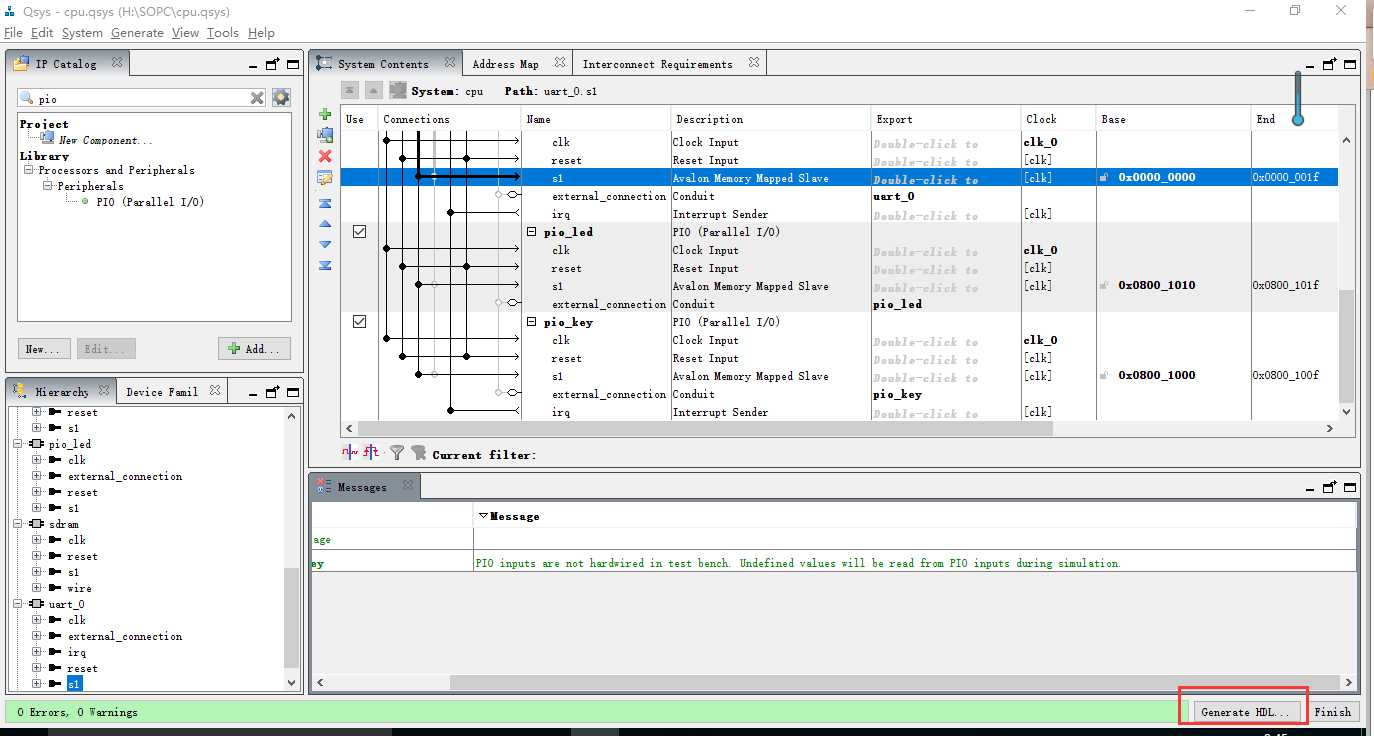Click the PIO inputs not hardwired message row

833,563
